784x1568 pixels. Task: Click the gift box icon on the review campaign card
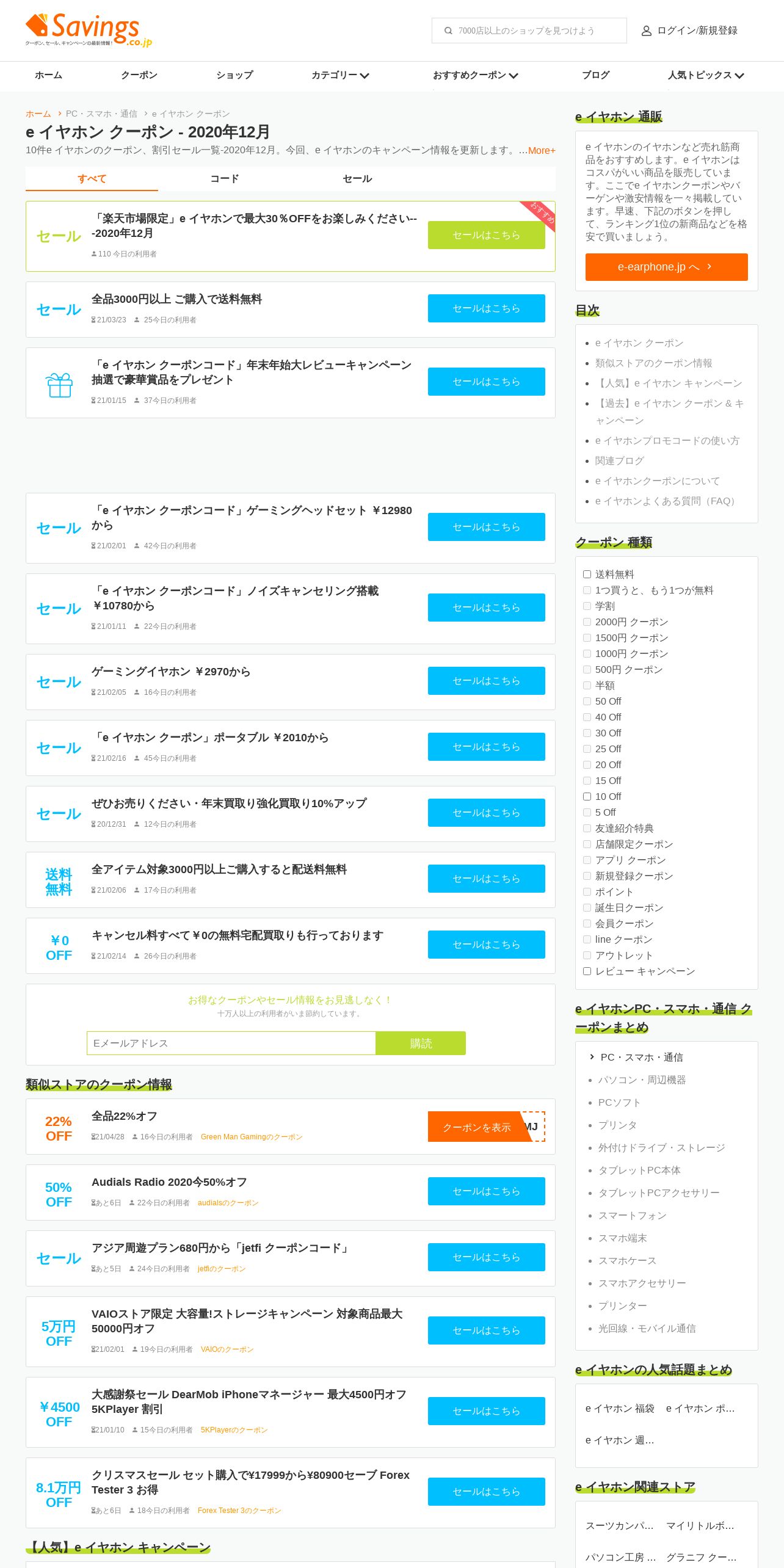[59, 384]
